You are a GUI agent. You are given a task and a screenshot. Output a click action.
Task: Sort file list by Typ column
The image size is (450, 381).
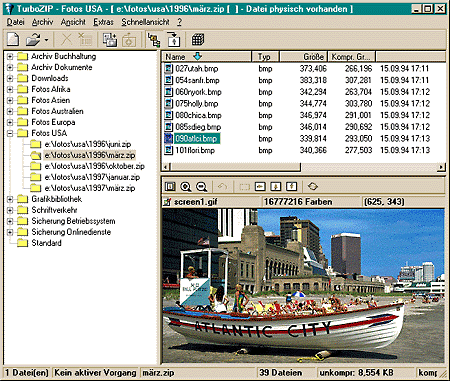(x=265, y=57)
